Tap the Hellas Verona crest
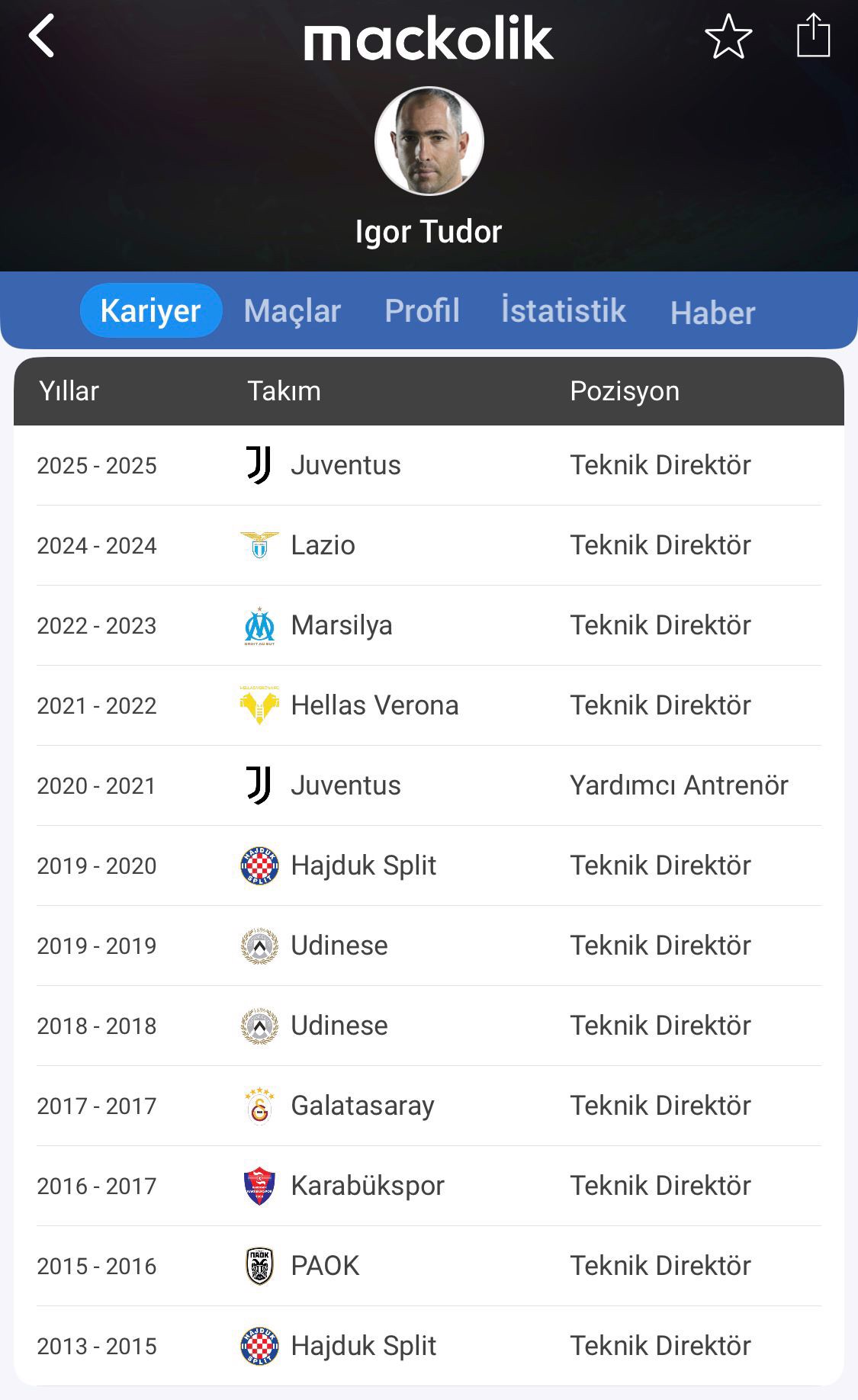Image resolution: width=858 pixels, height=1400 pixels. click(259, 705)
